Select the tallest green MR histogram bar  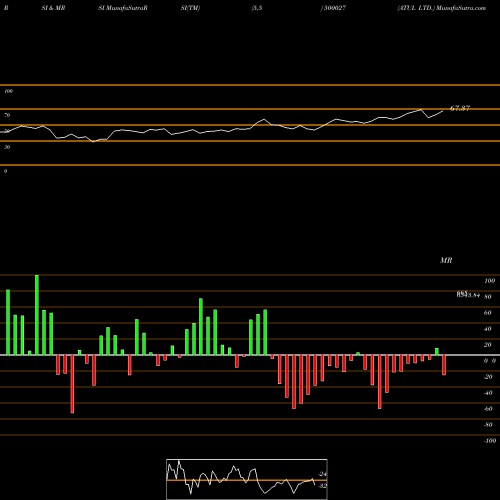pos(37,315)
